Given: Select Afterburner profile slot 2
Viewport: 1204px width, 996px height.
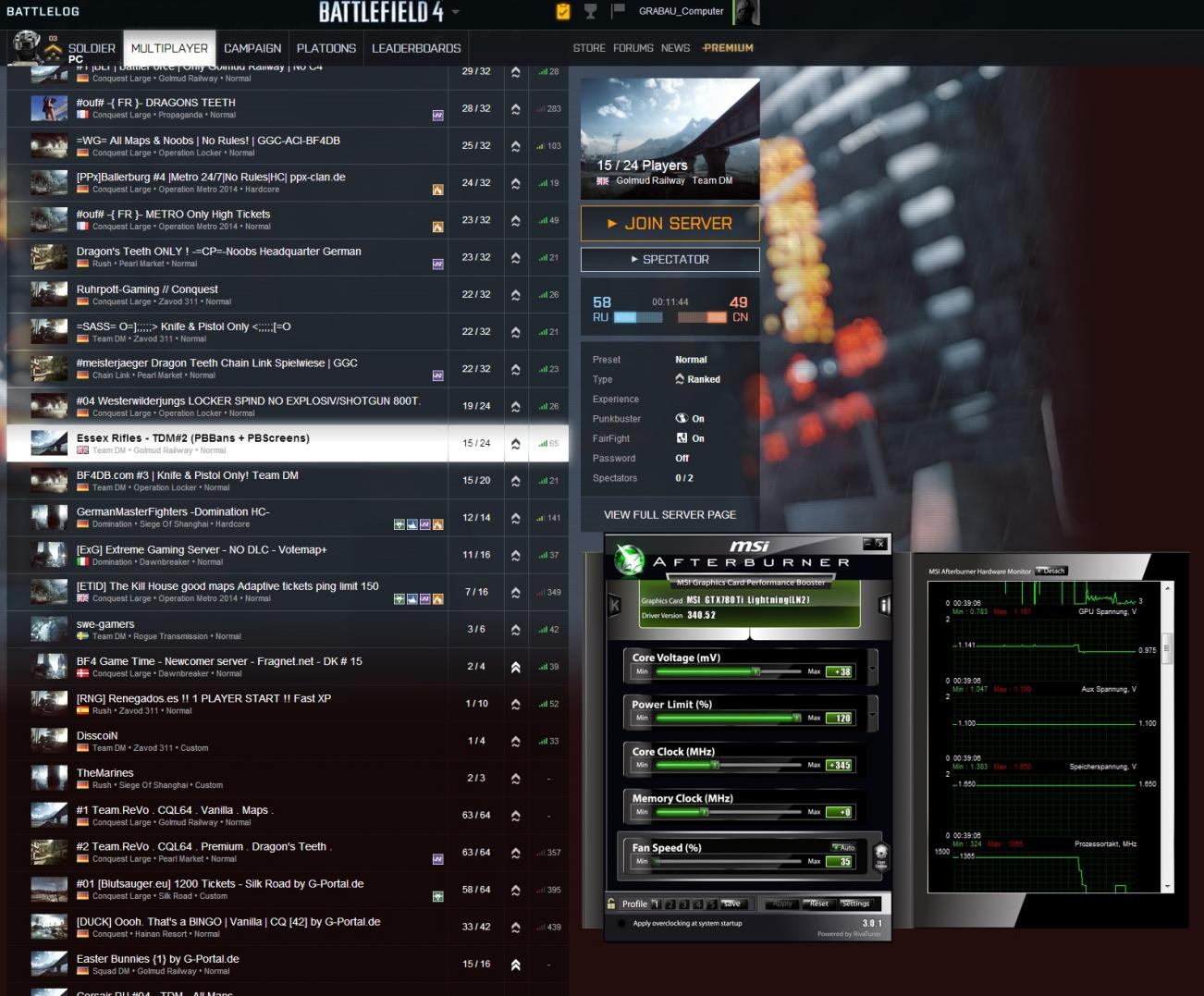Looking at the screenshot, I should [670, 904].
